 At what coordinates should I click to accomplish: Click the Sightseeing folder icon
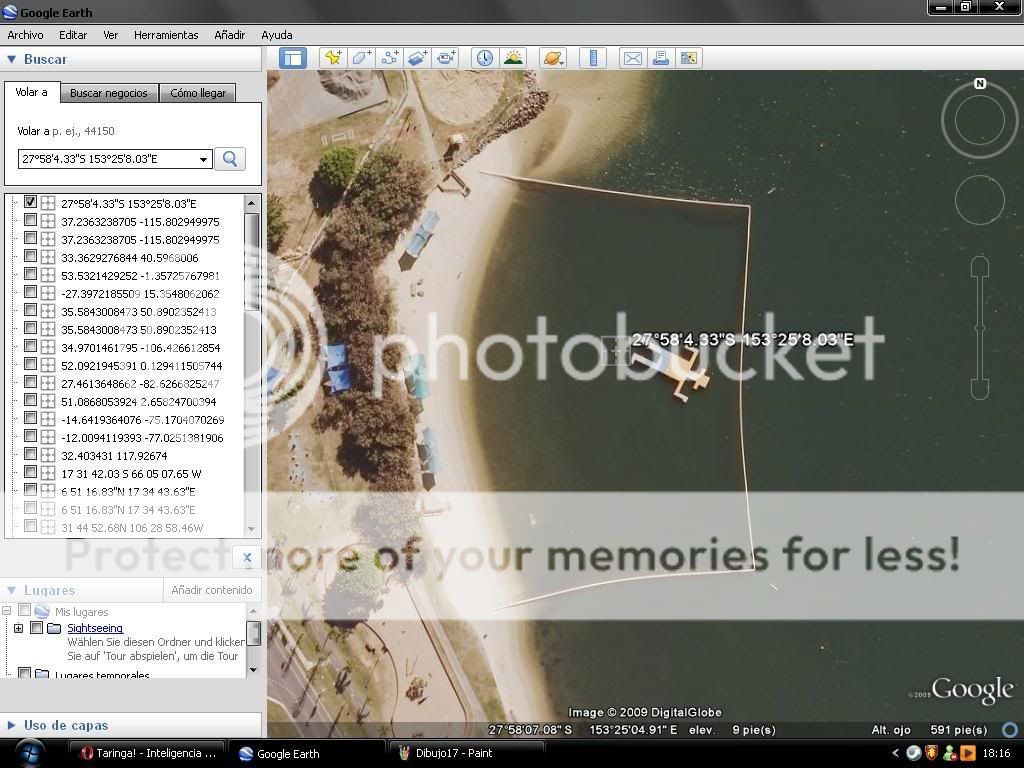pyautogui.click(x=54, y=628)
